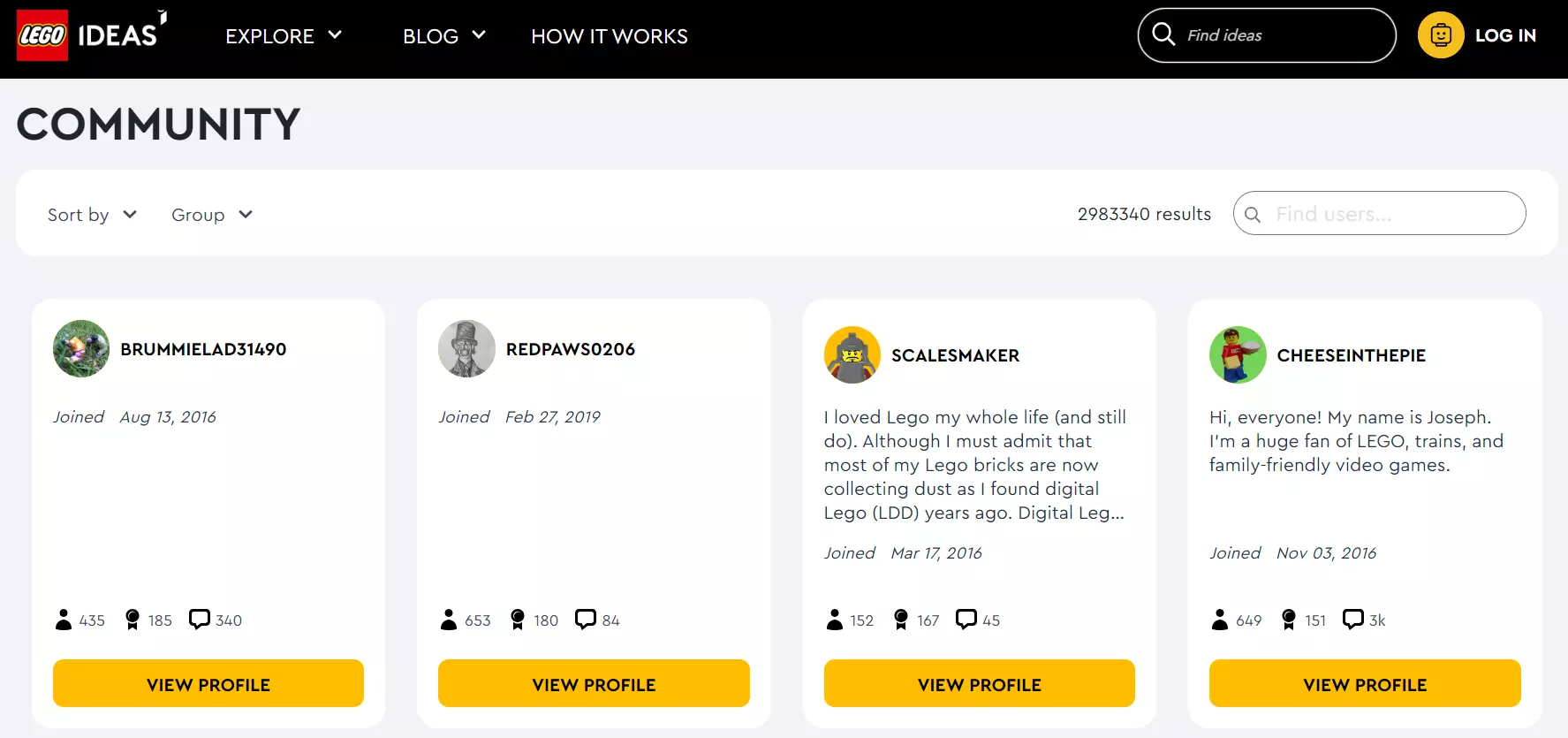Expand the Explore menu

[x=283, y=36]
